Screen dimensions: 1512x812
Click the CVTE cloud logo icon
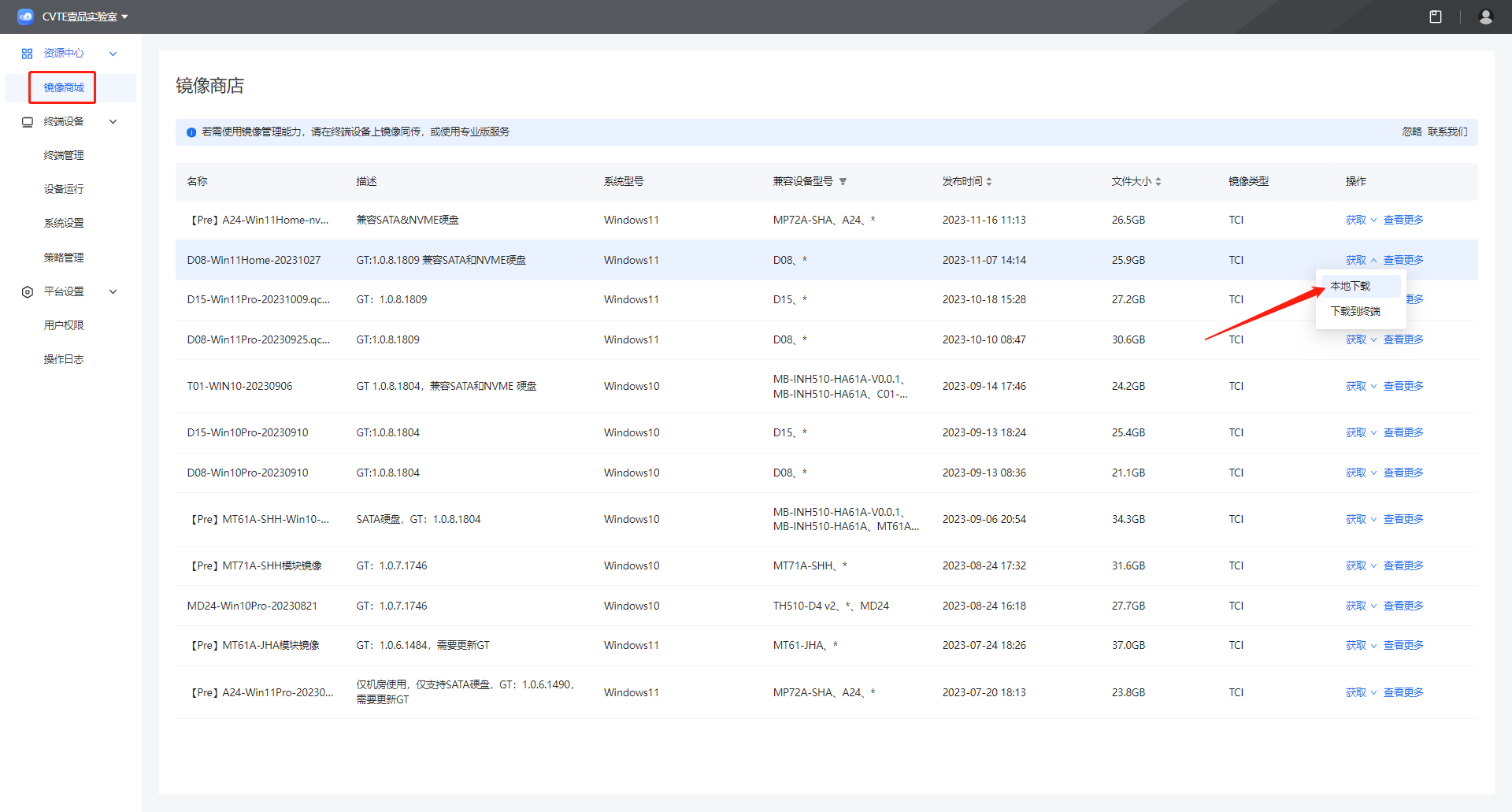pyautogui.click(x=25, y=17)
